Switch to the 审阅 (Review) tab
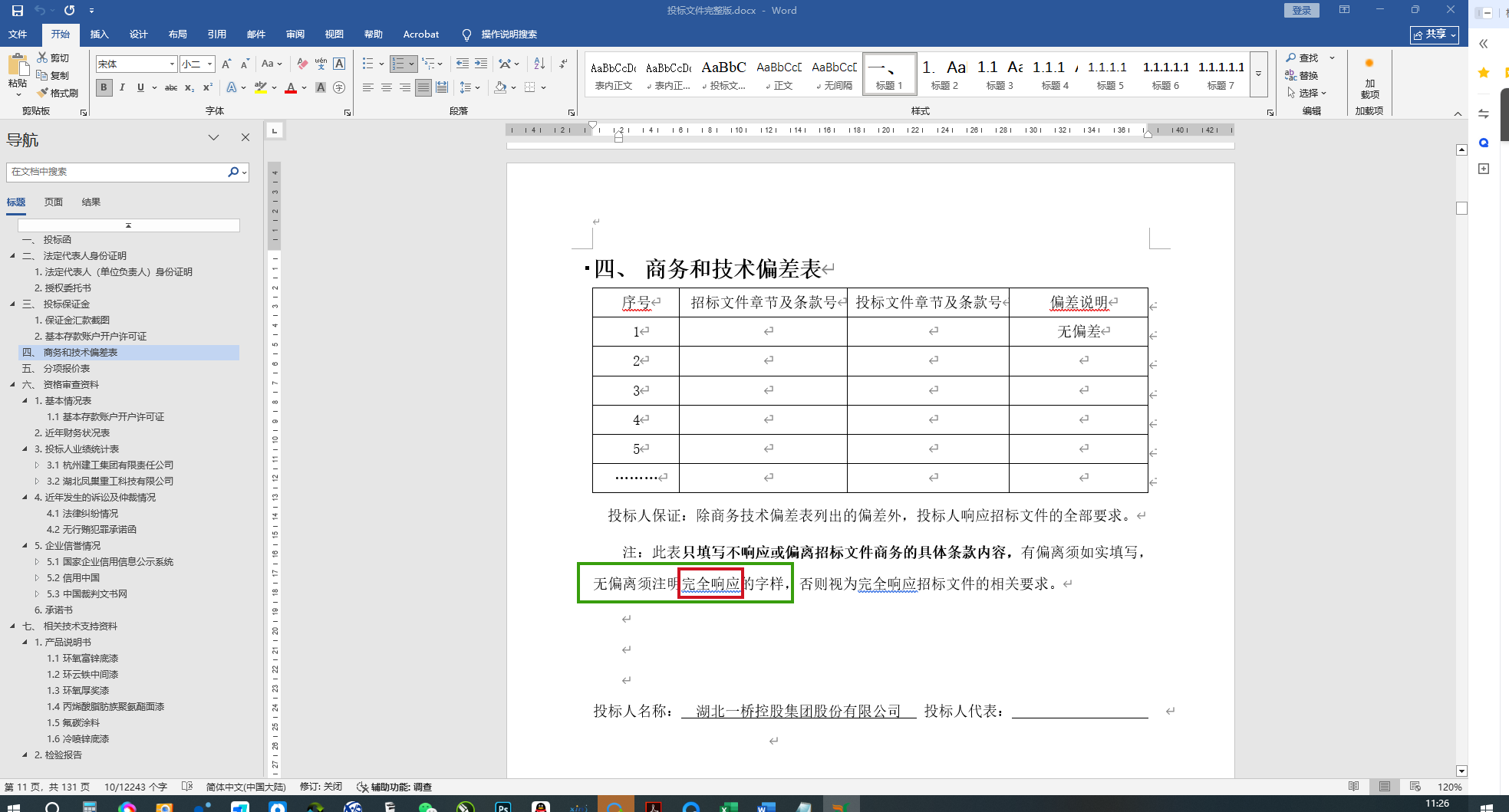Image resolution: width=1509 pixels, height=812 pixels. coord(295,35)
